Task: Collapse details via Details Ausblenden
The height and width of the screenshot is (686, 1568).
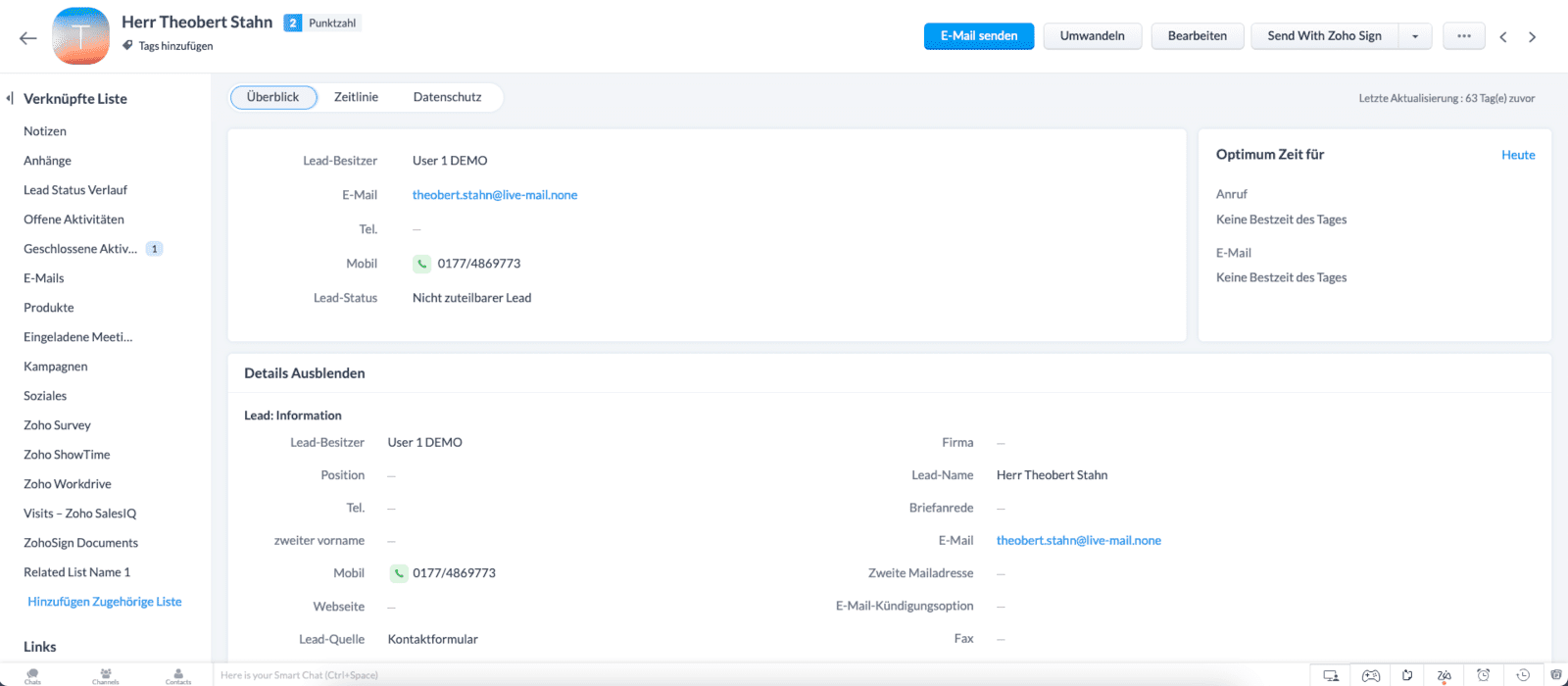Action: (305, 373)
